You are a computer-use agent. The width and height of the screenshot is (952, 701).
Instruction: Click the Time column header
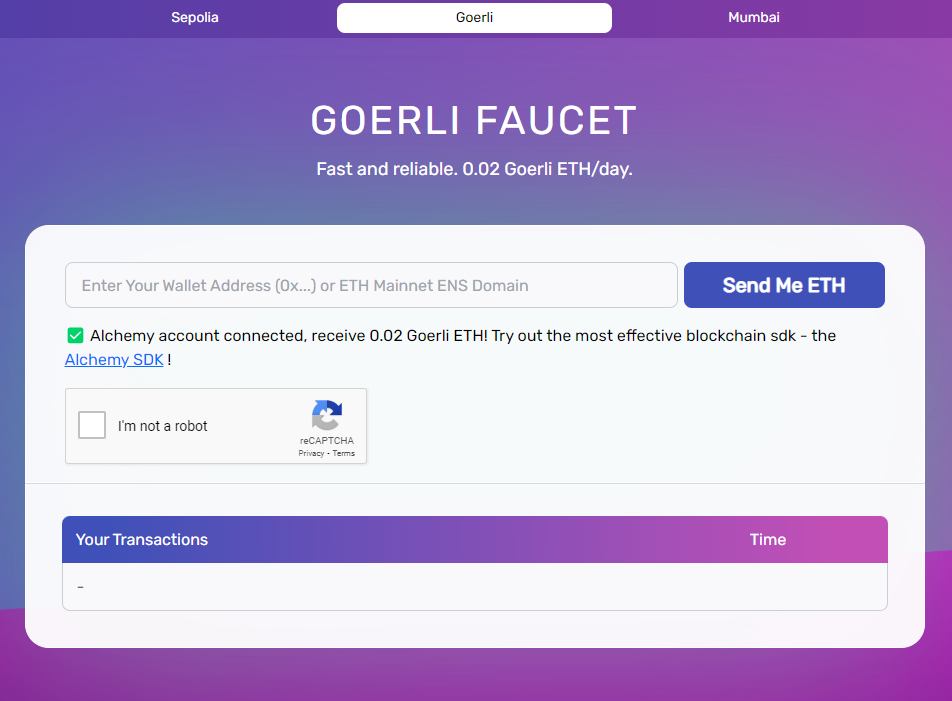(767, 540)
